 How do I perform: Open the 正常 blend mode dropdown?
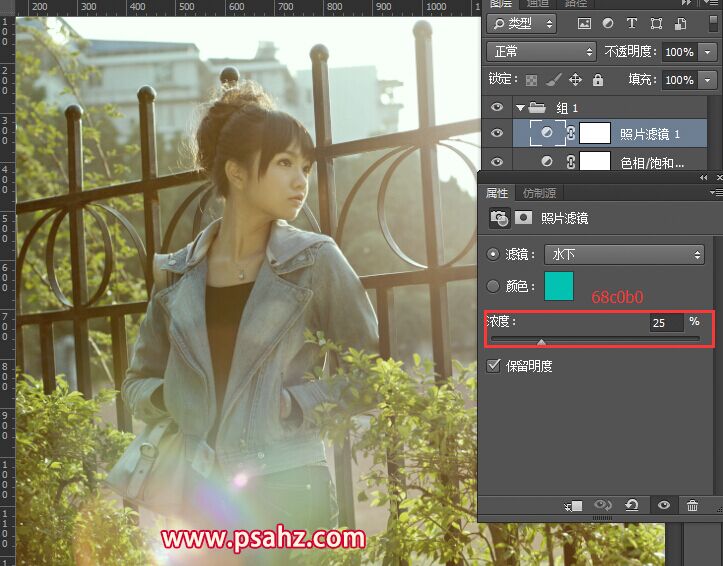[541, 51]
